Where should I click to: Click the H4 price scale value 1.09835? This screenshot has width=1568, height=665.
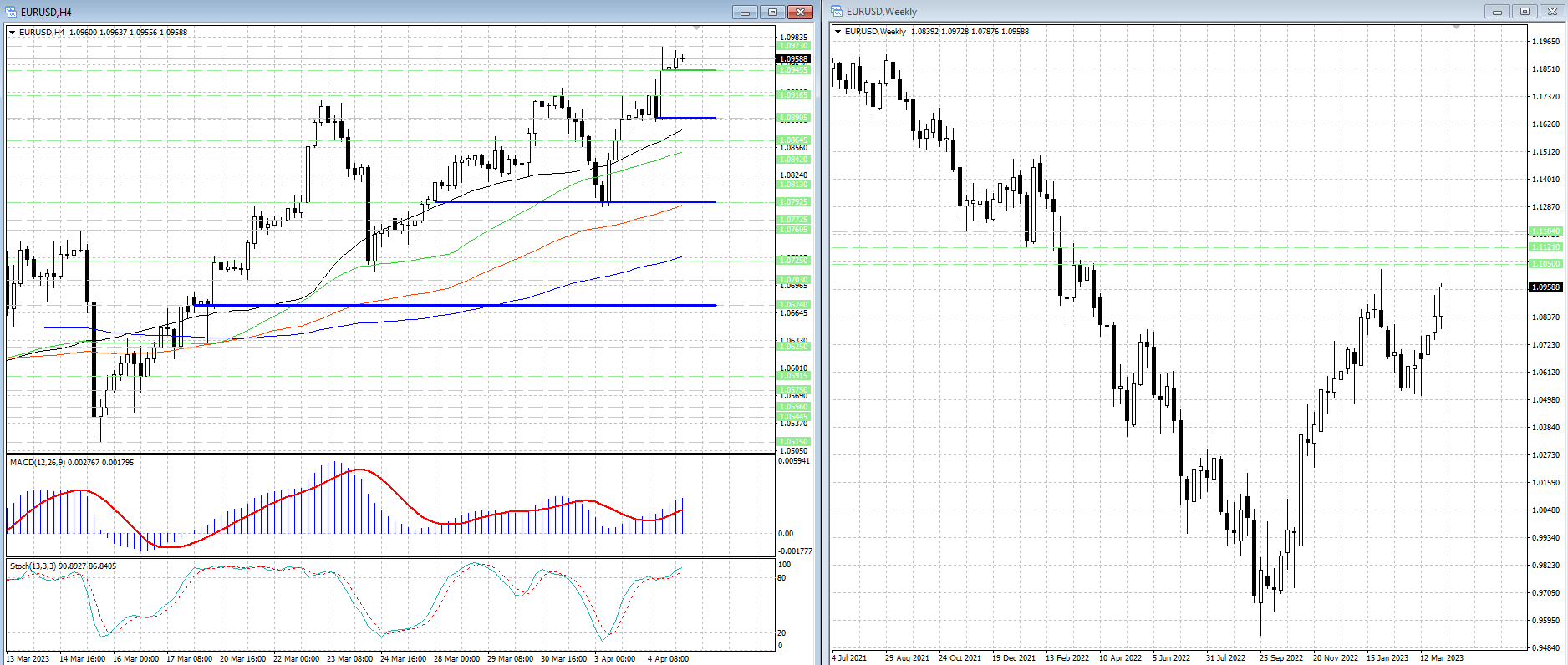(x=793, y=38)
